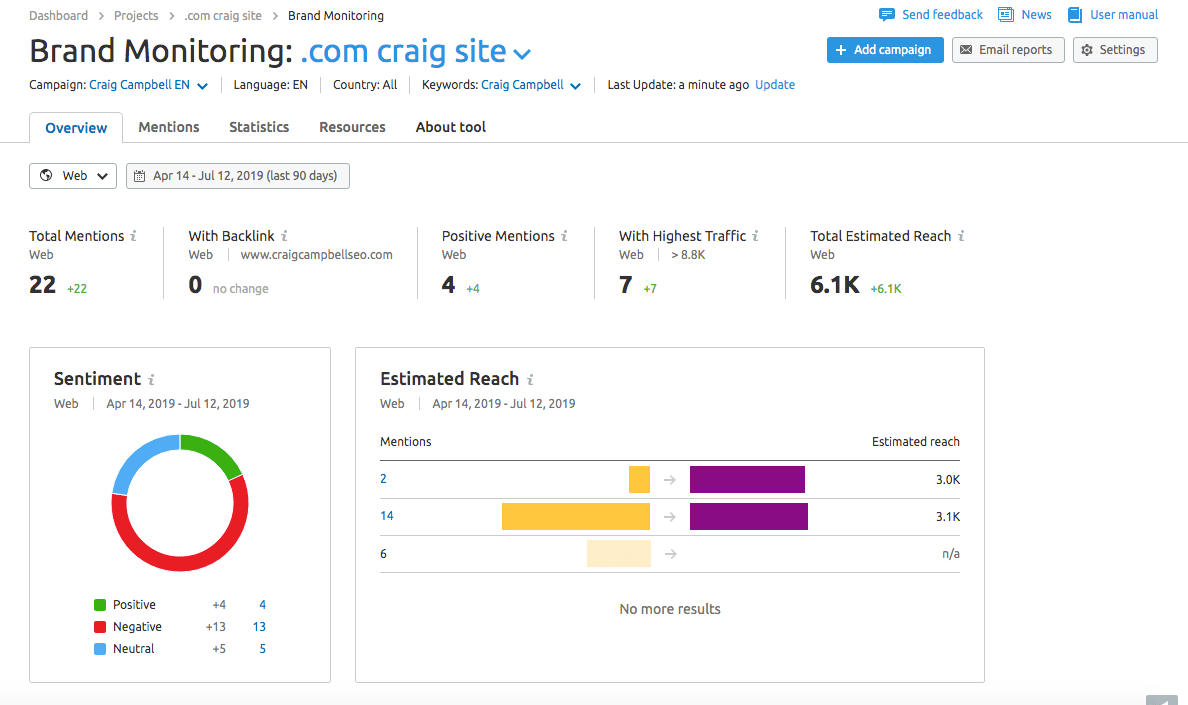Image resolution: width=1188 pixels, height=705 pixels.
Task: Click the scroll-to-top button in the bottom corner
Action: pyautogui.click(x=1162, y=700)
